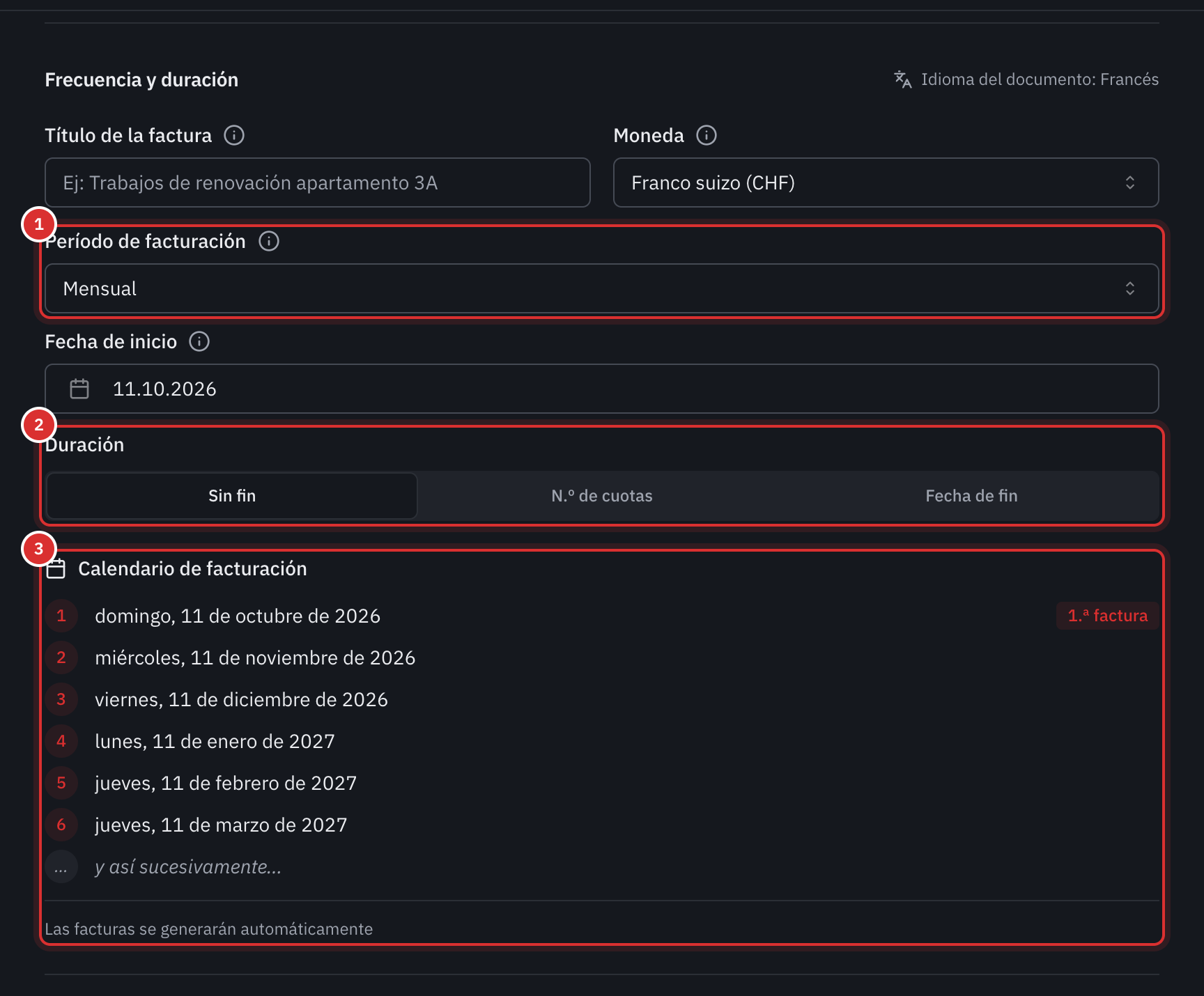Select 'jueves, 11 de febrero de 2027'
Screen dimensions: 1204x996
226,783
